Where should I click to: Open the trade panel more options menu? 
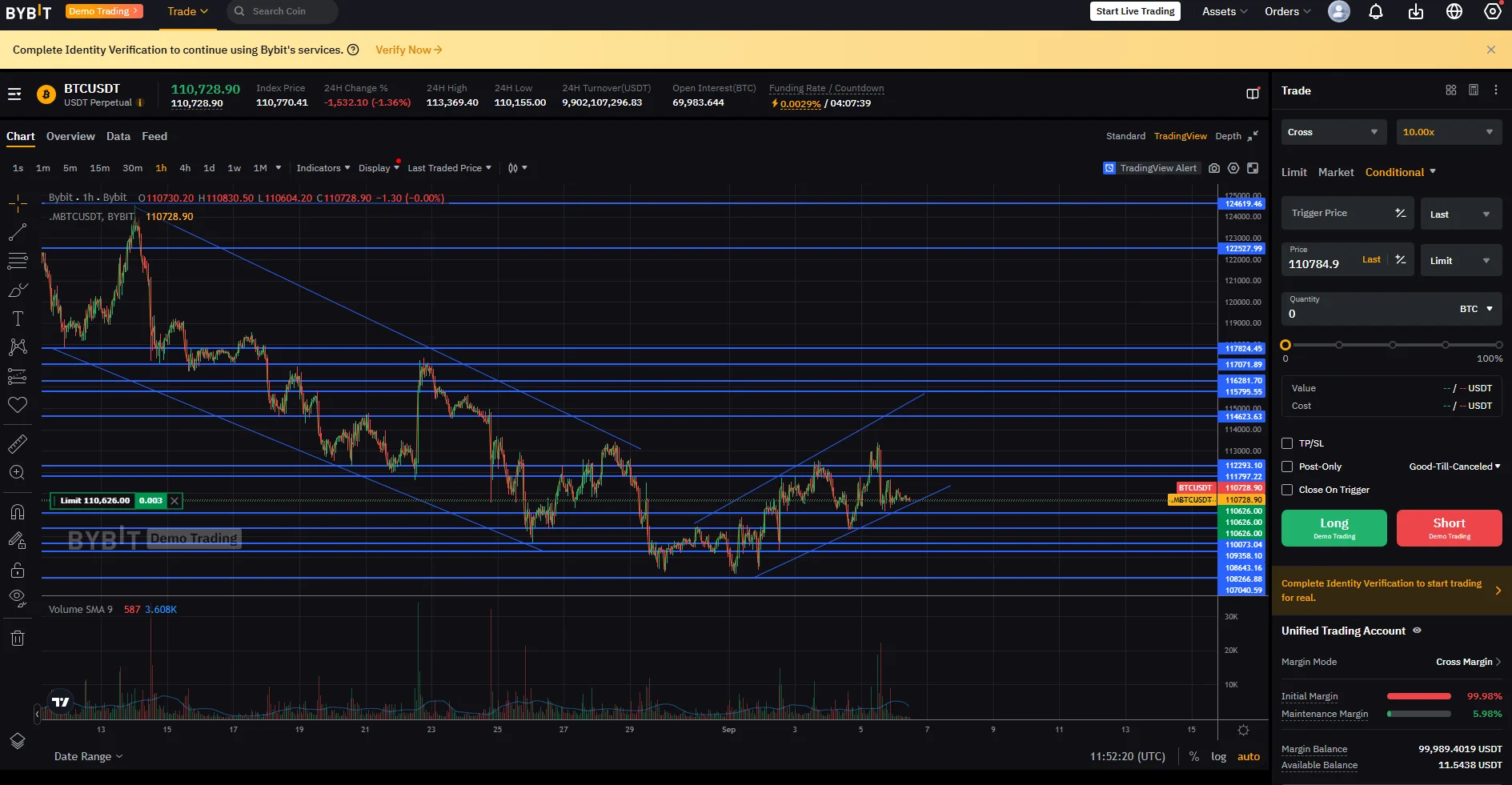pos(1496,90)
